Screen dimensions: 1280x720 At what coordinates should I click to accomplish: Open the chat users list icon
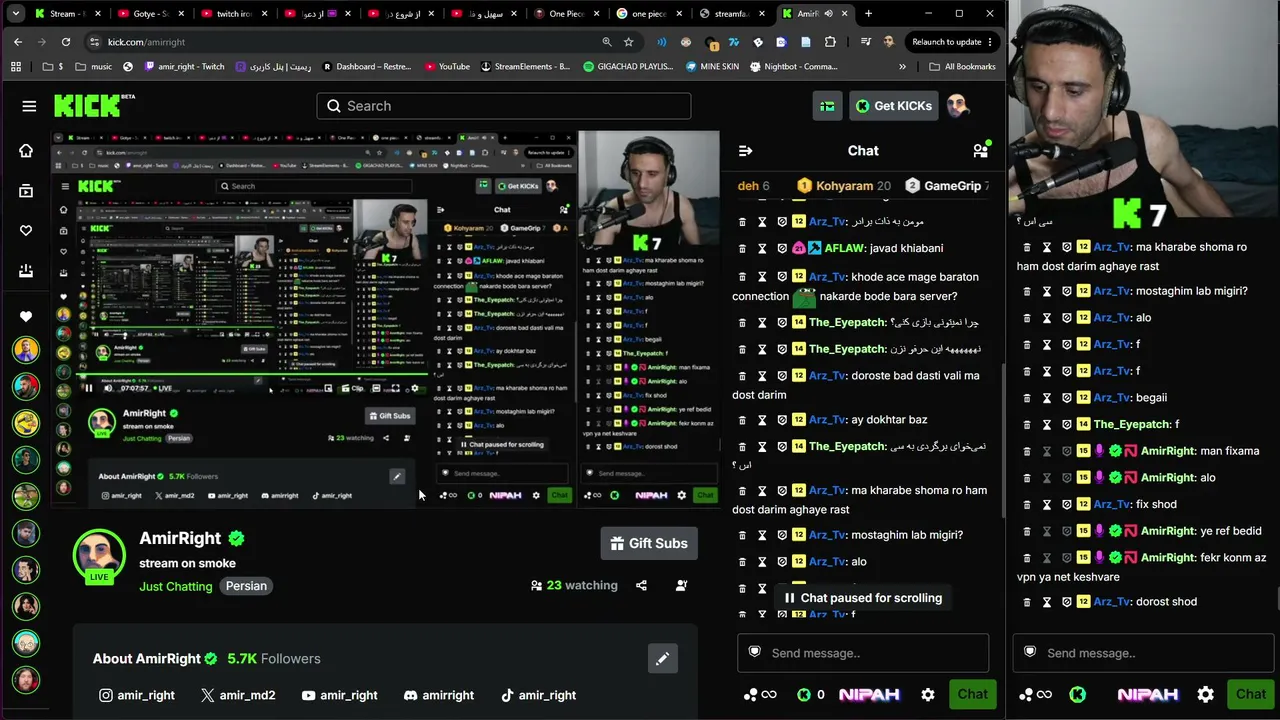(x=981, y=150)
